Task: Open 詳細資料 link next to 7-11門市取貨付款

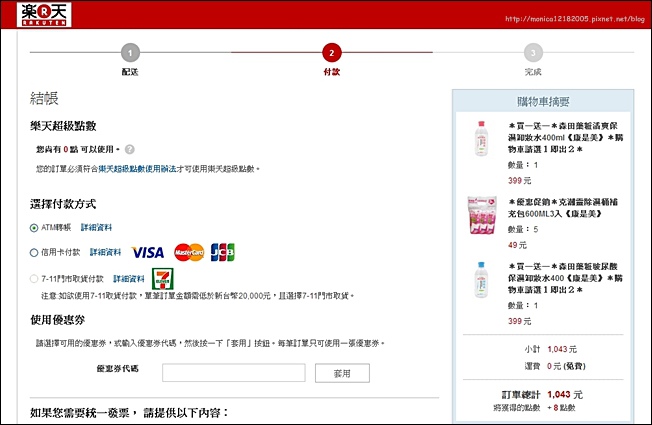Action: 129,279
